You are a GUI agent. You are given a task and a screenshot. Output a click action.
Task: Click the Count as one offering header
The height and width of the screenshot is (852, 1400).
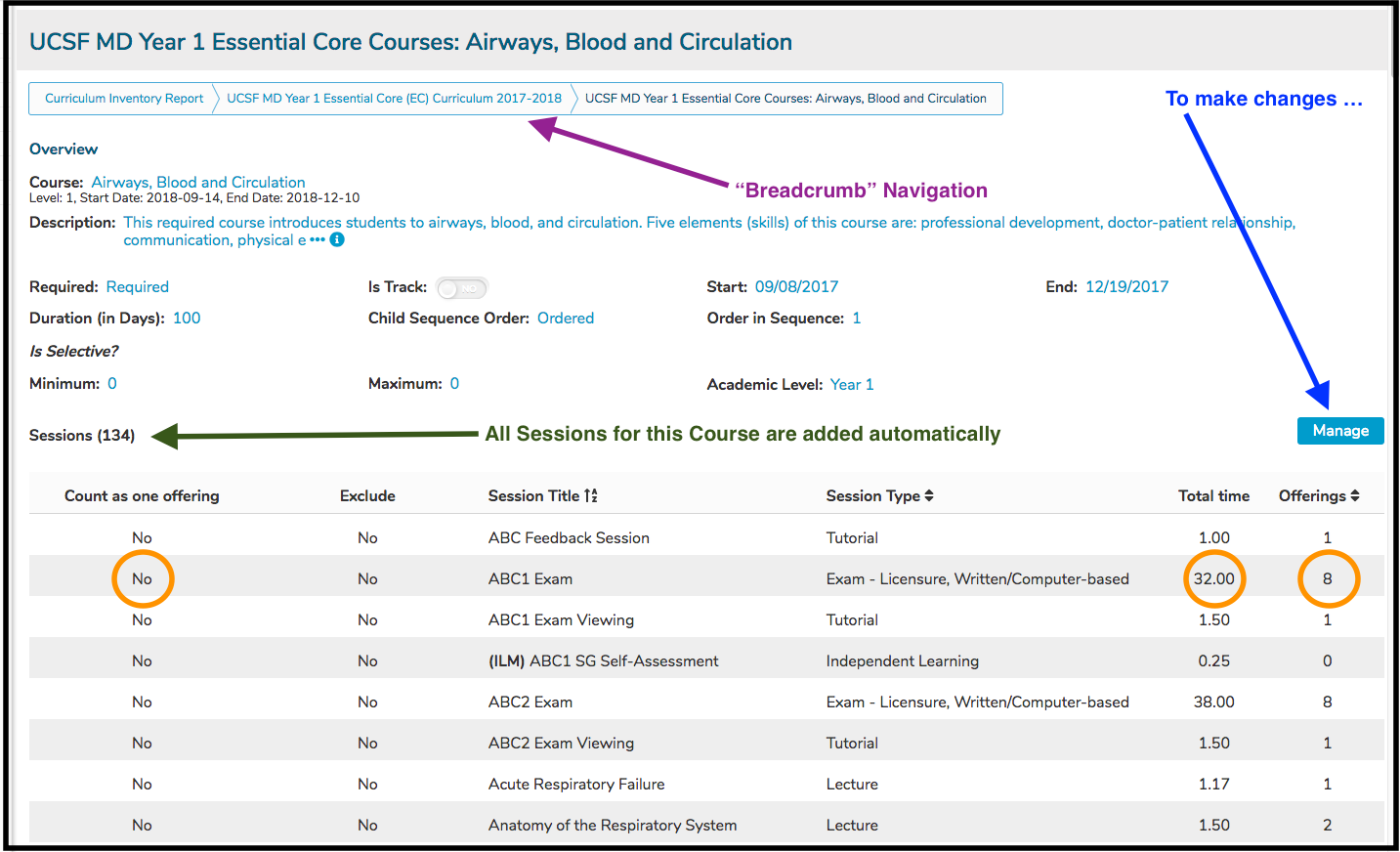(142, 495)
